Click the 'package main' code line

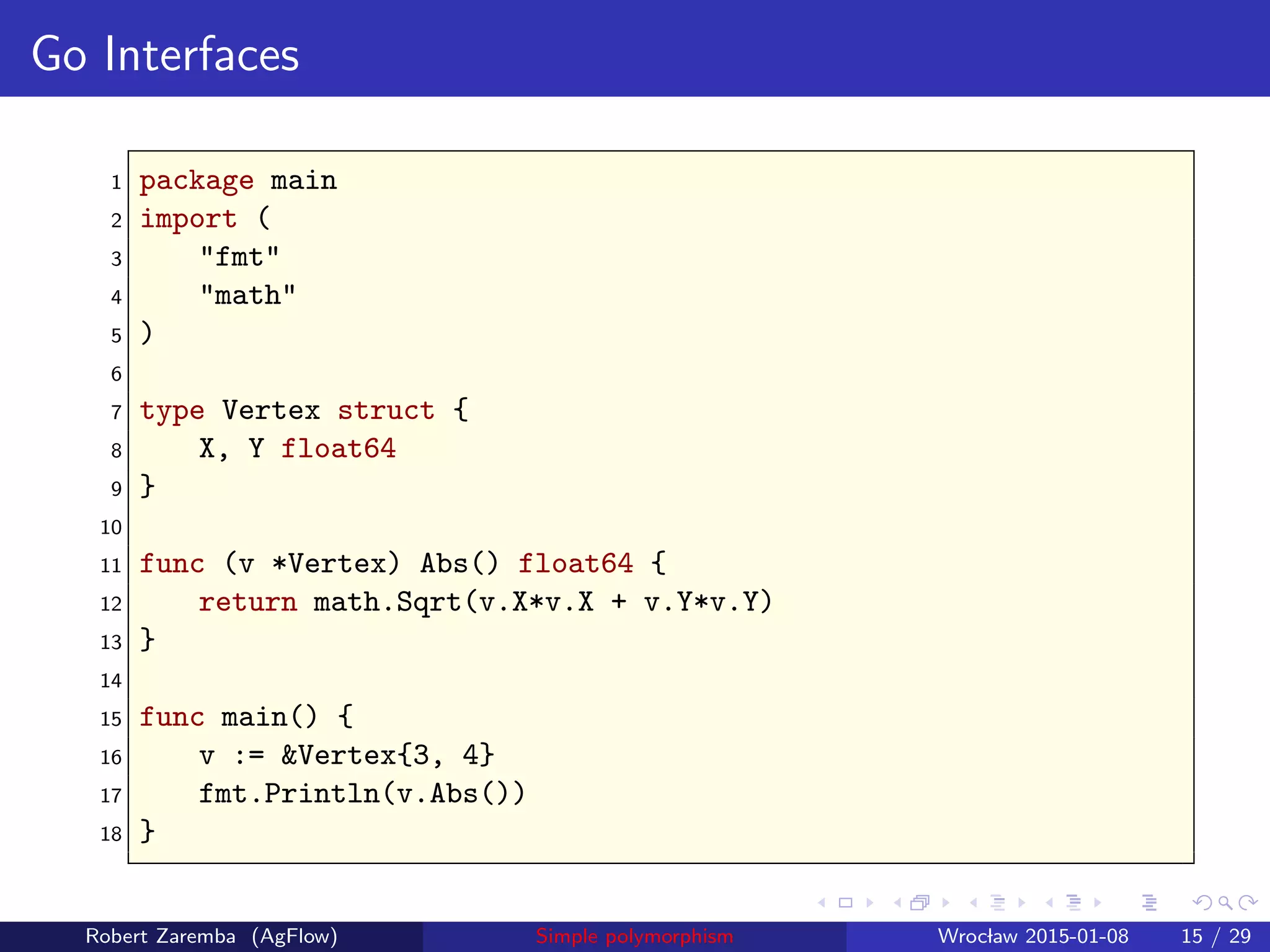(238, 181)
